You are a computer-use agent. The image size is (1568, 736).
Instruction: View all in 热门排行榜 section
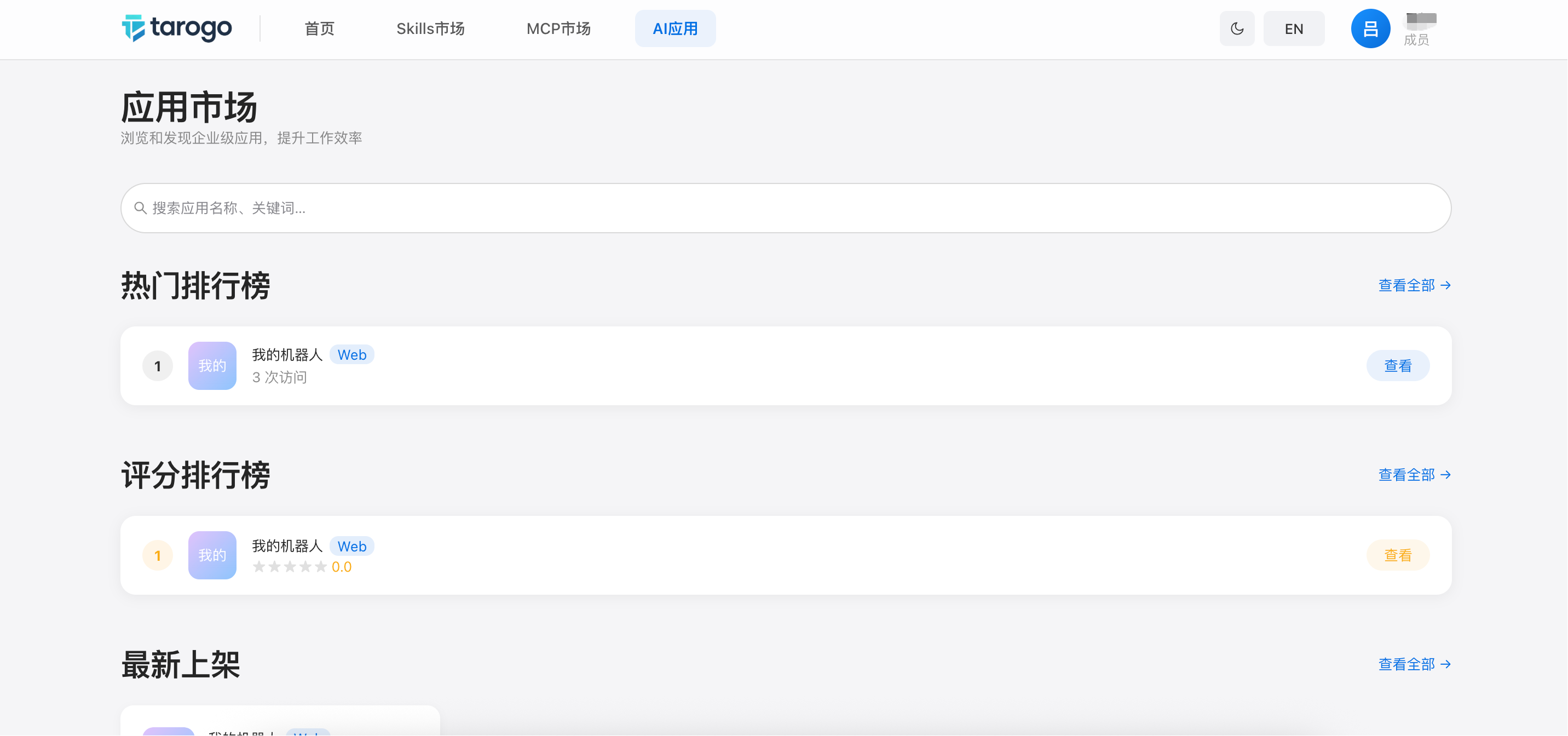1415,285
